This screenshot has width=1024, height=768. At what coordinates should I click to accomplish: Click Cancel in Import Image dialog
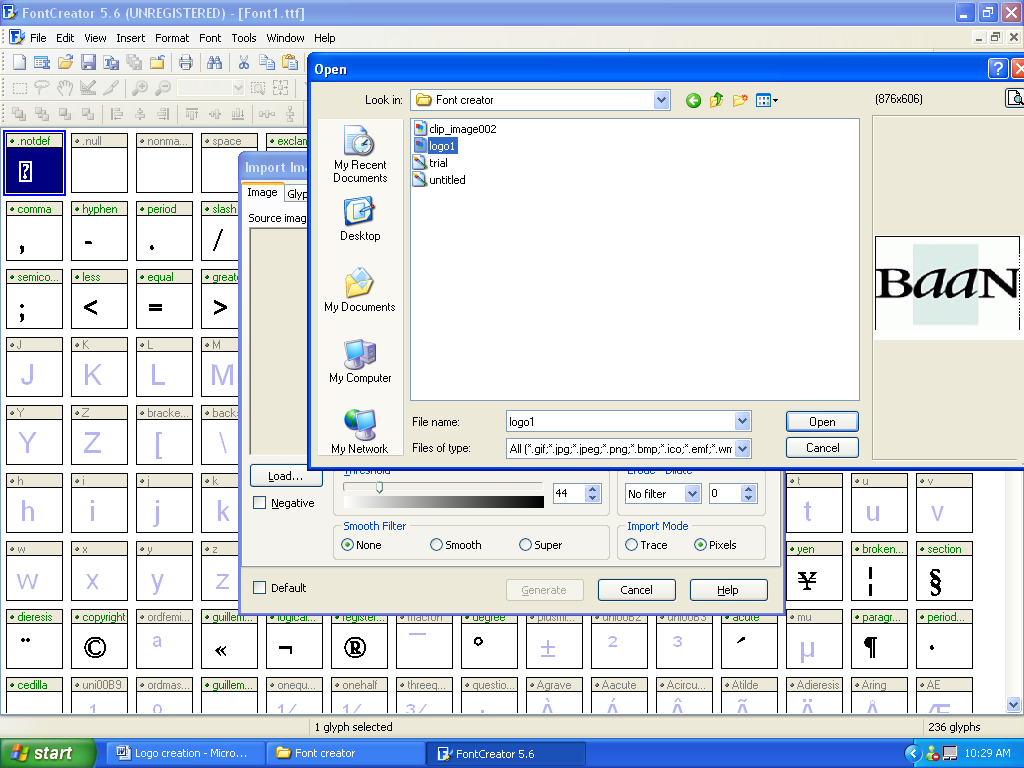pos(636,590)
